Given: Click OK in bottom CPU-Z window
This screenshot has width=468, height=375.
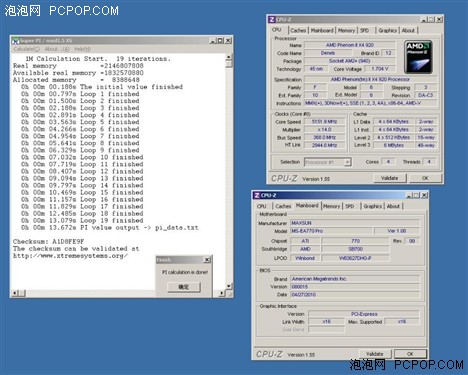Looking at the screenshot, I should [x=410, y=354].
